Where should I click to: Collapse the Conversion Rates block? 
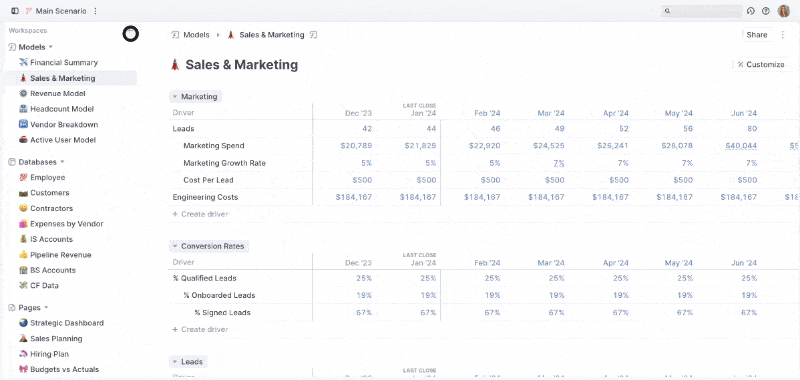(175, 246)
